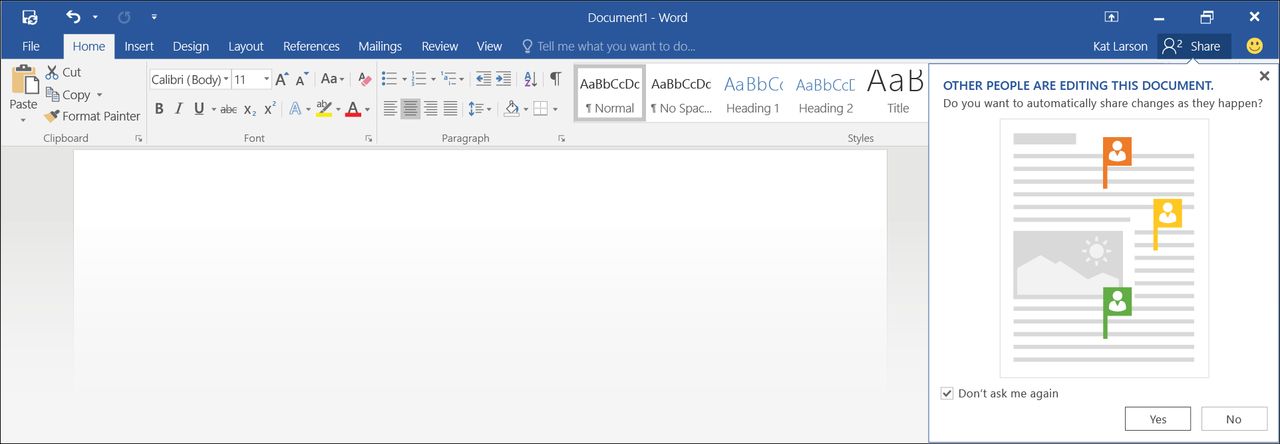Open the References tab
The image size is (1280, 444).
(x=311, y=46)
